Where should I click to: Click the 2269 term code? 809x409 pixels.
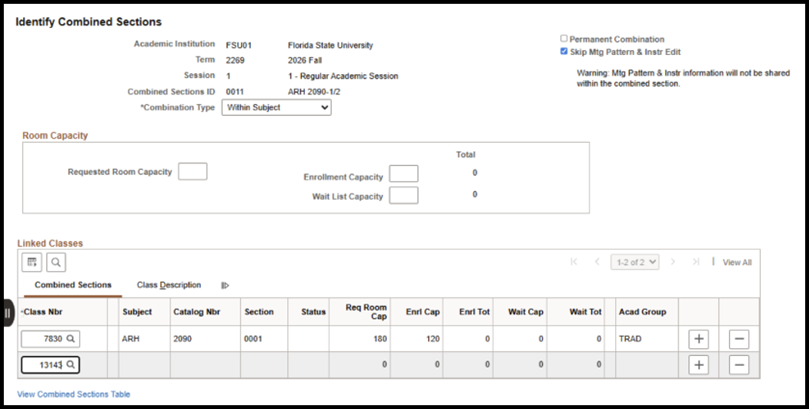pyautogui.click(x=235, y=60)
